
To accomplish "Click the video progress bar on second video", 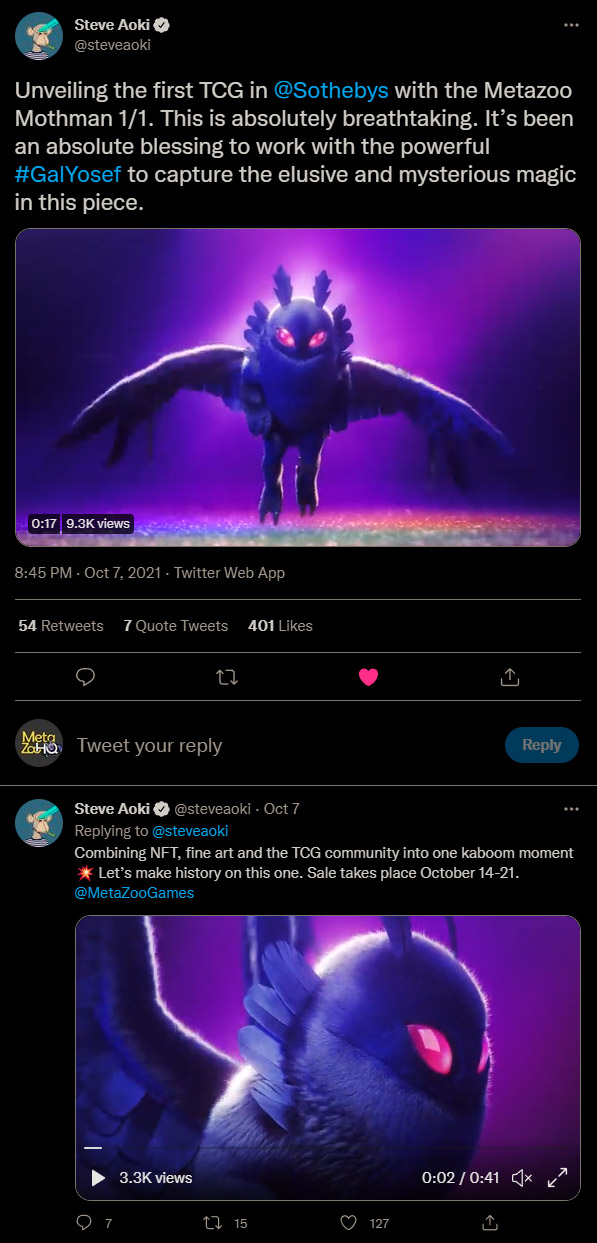I will [328, 1148].
